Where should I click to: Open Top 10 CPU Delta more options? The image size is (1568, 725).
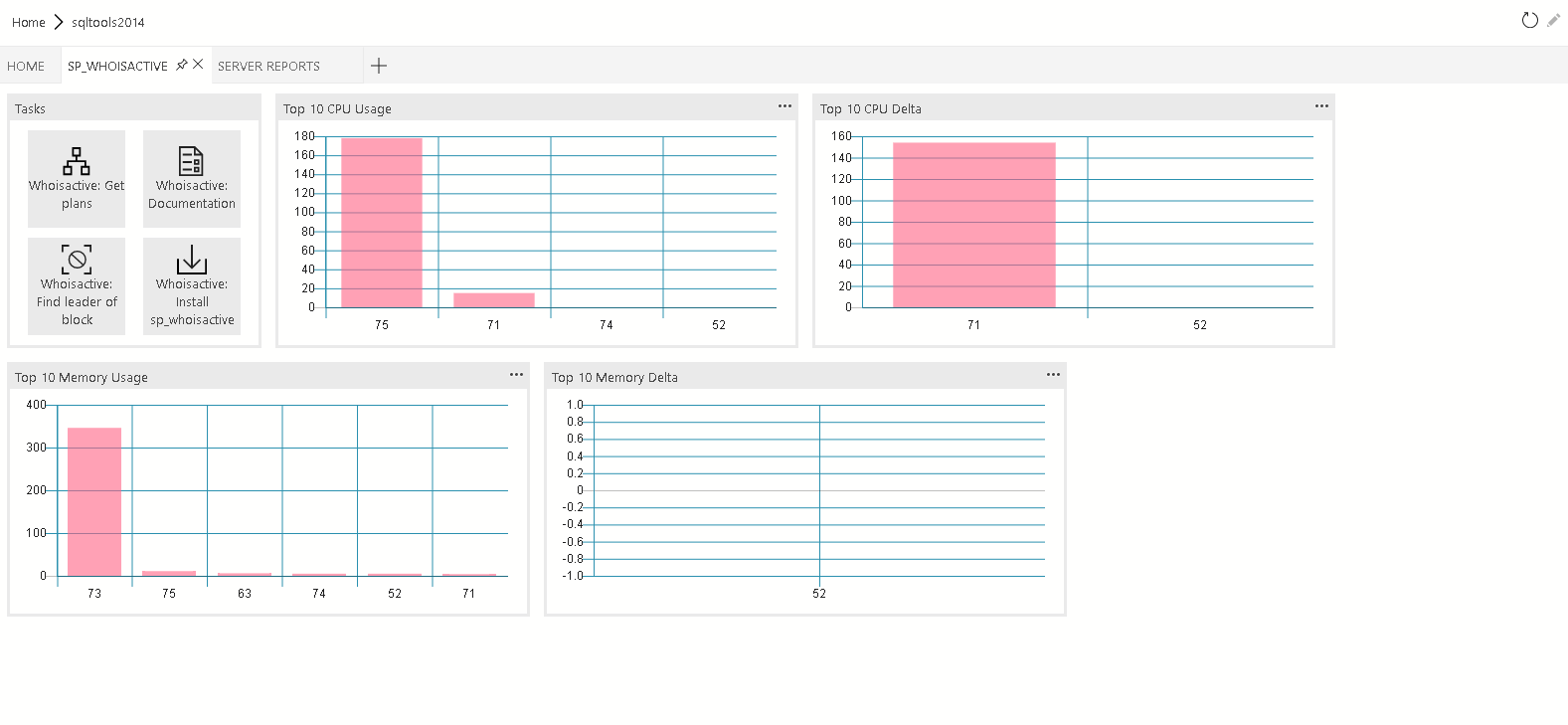(1321, 106)
